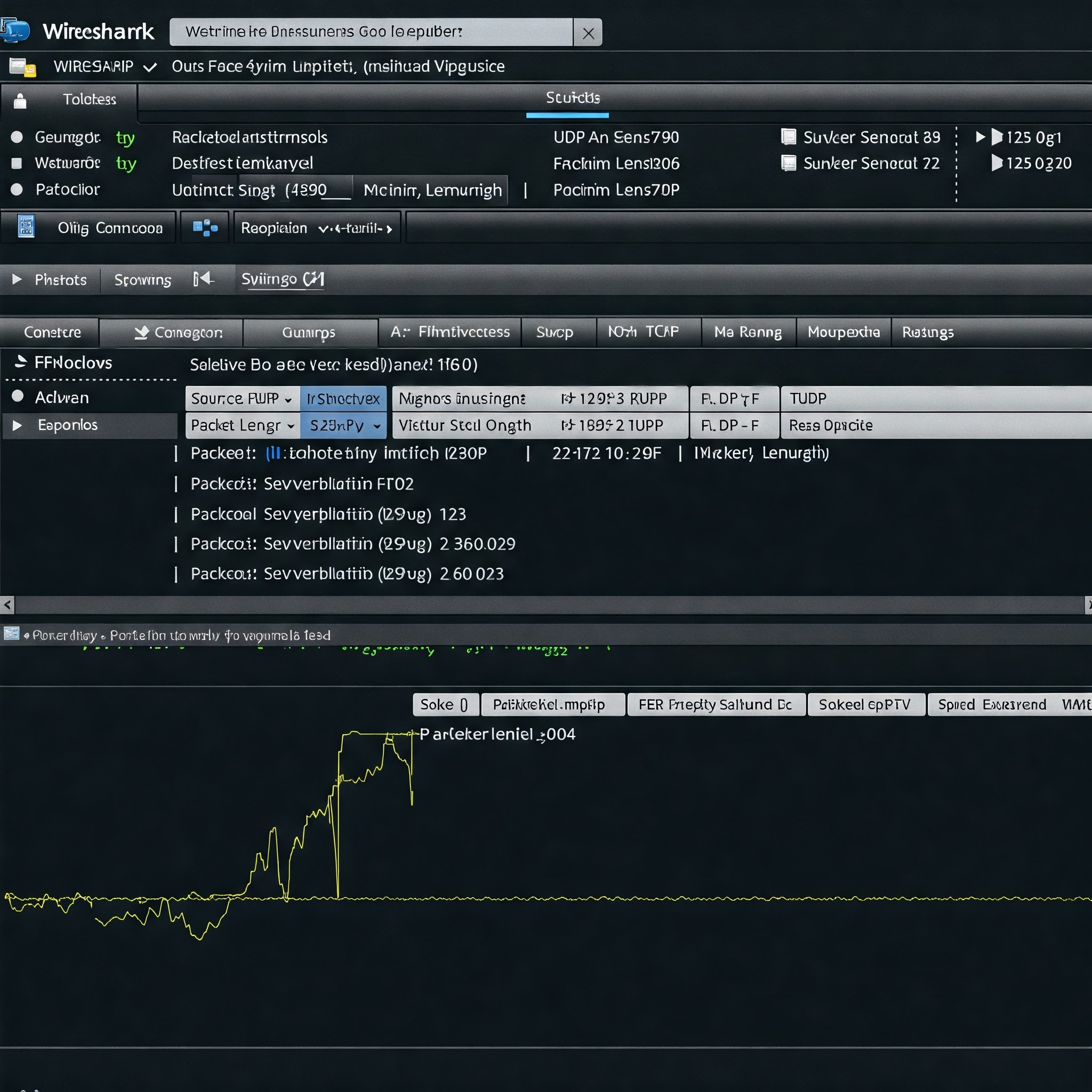
Task: Click the horizontal scrollbar track
Action: click(549, 605)
